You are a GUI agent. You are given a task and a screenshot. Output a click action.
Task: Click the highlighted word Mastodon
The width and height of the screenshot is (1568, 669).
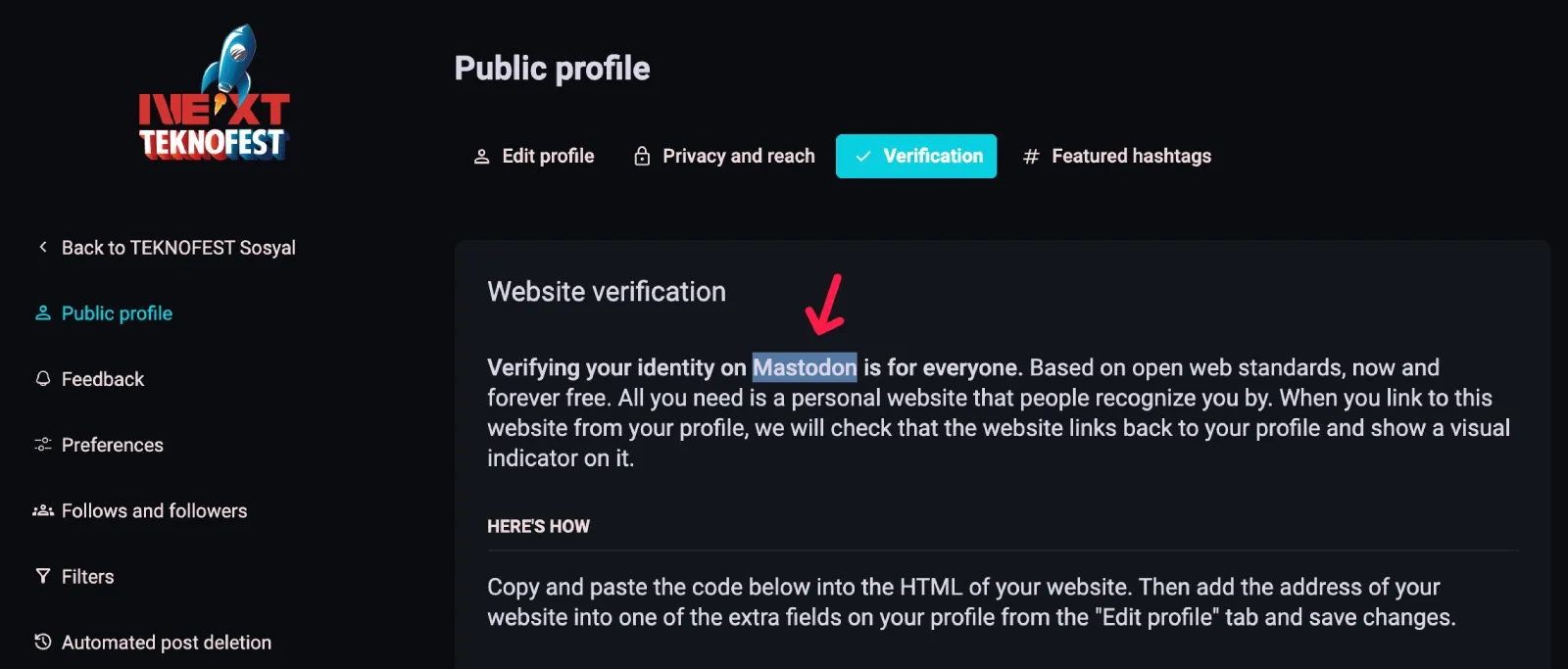pos(805,367)
